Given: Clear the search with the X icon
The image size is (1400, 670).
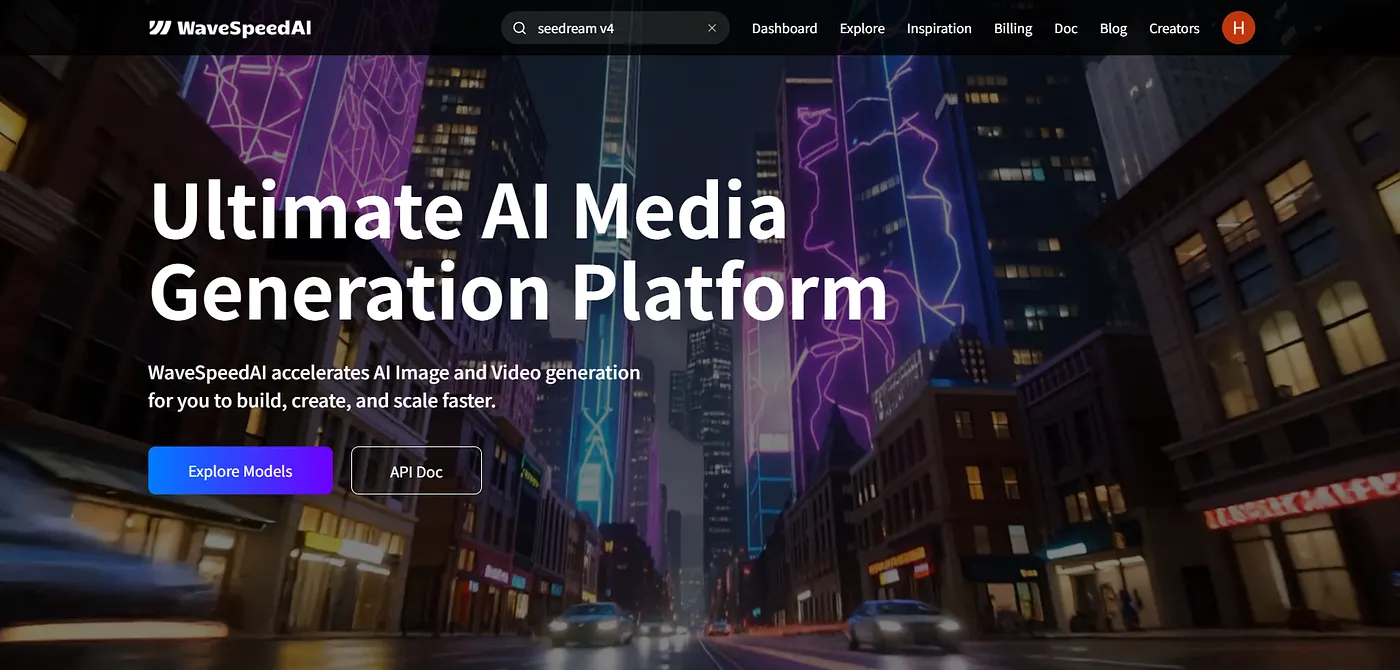Looking at the screenshot, I should [x=712, y=28].
